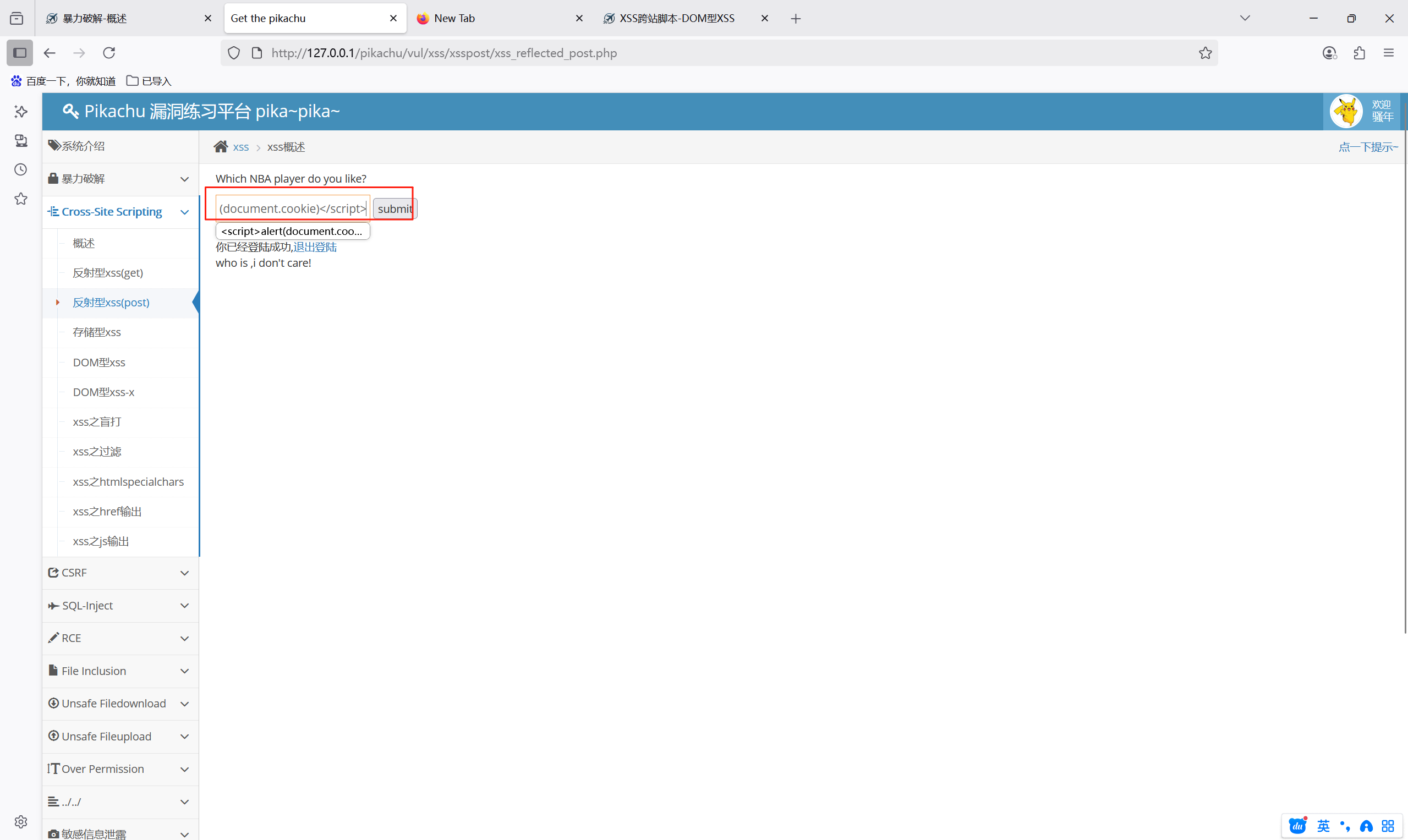The height and width of the screenshot is (840, 1408).
Task: Reload the current page
Action: pos(109,53)
